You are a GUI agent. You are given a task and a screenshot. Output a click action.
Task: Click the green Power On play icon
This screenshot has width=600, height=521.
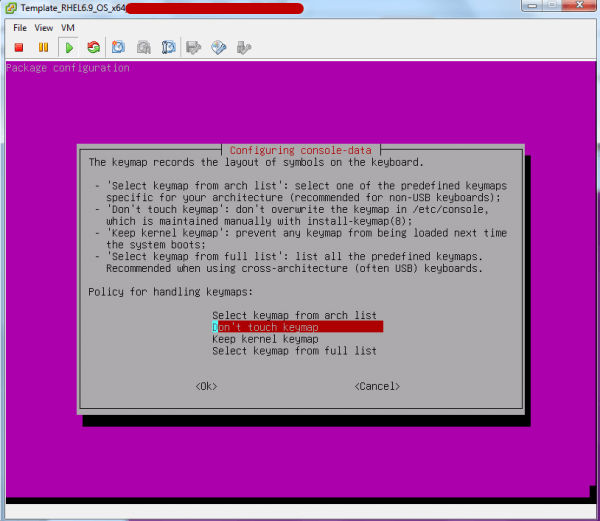pyautogui.click(x=69, y=48)
